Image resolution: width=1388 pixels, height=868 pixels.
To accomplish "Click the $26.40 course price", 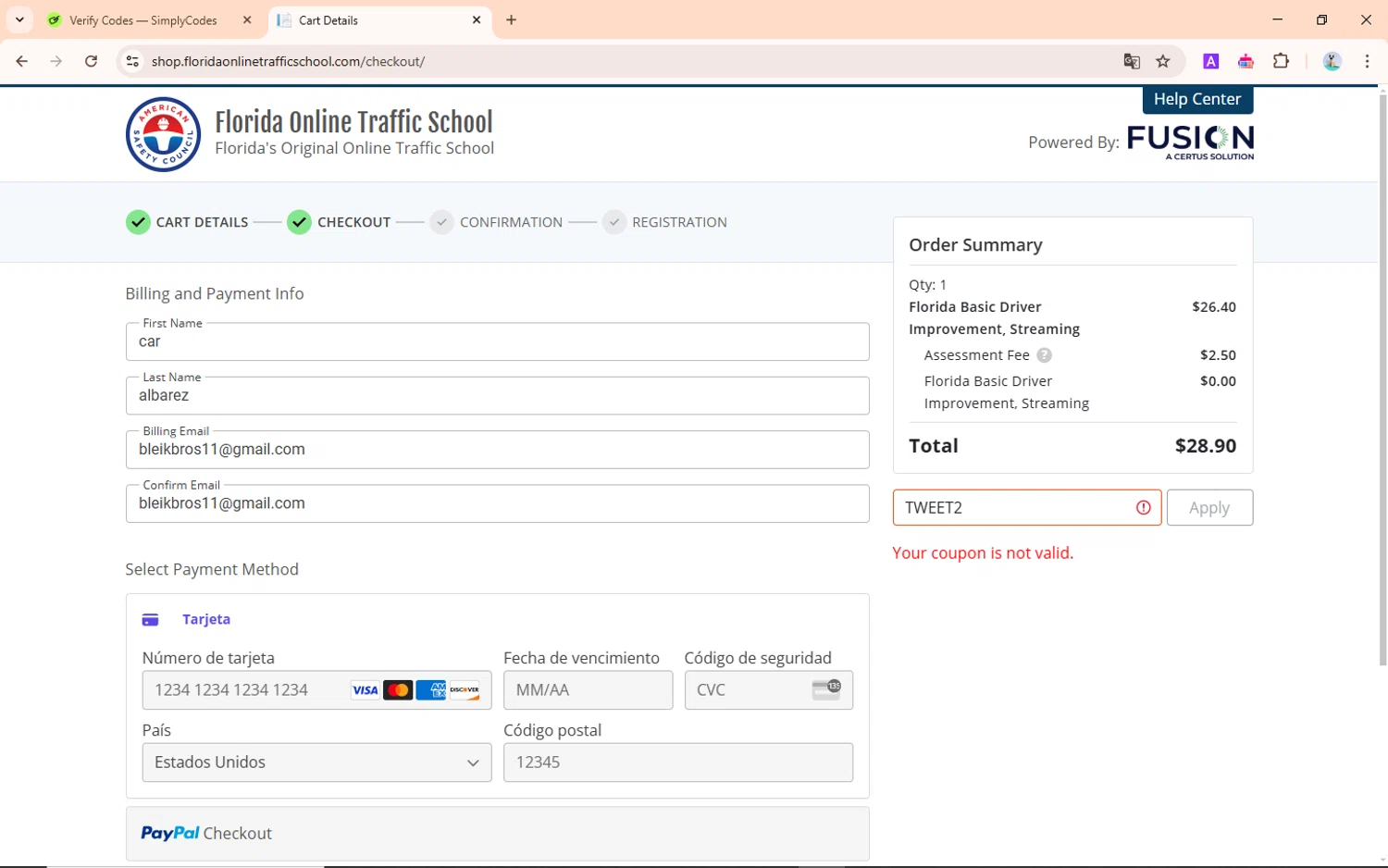I will pos(1214,307).
